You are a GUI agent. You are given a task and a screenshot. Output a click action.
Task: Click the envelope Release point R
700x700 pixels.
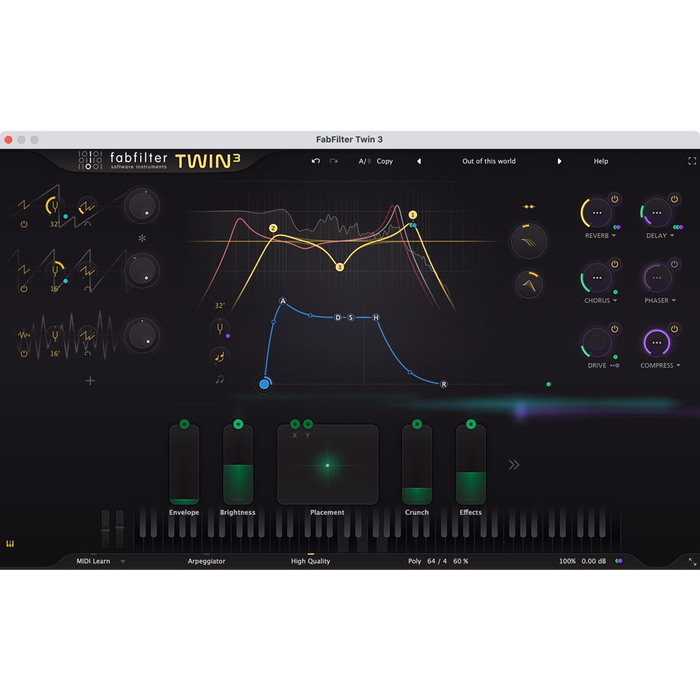click(x=443, y=384)
